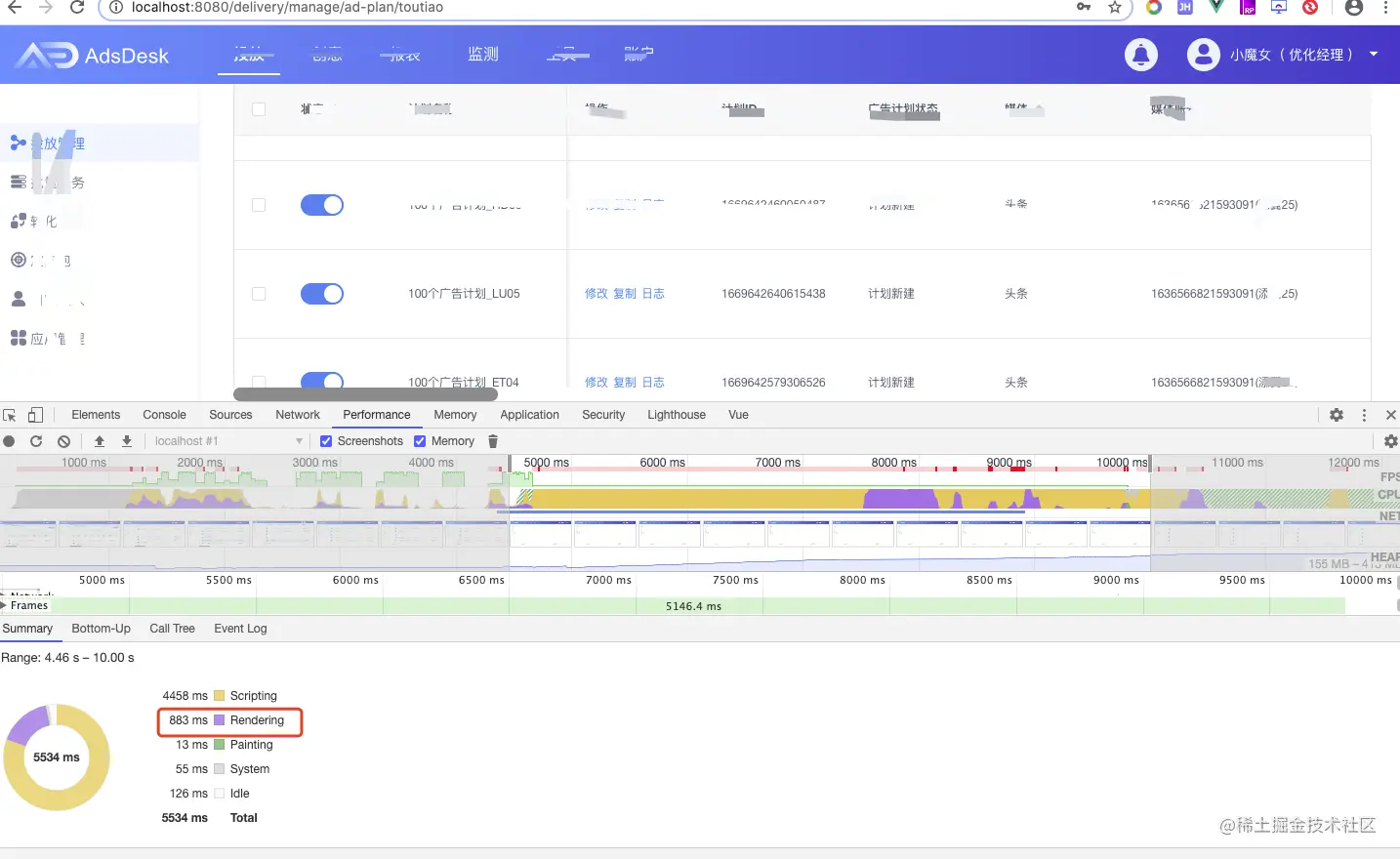Click the Vue devtools extension icon
The image size is (1400, 859).
1216,7
